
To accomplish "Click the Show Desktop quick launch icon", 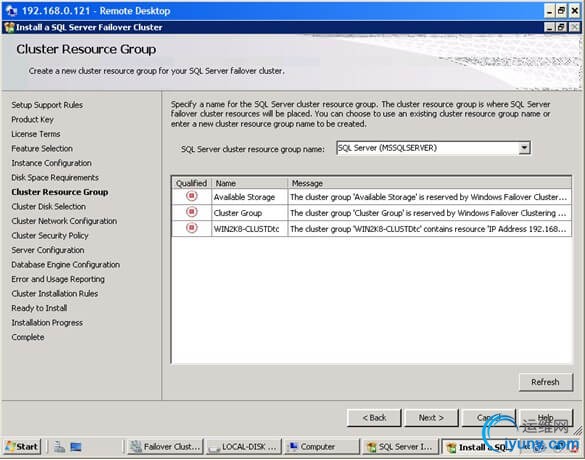I will tap(76, 447).
